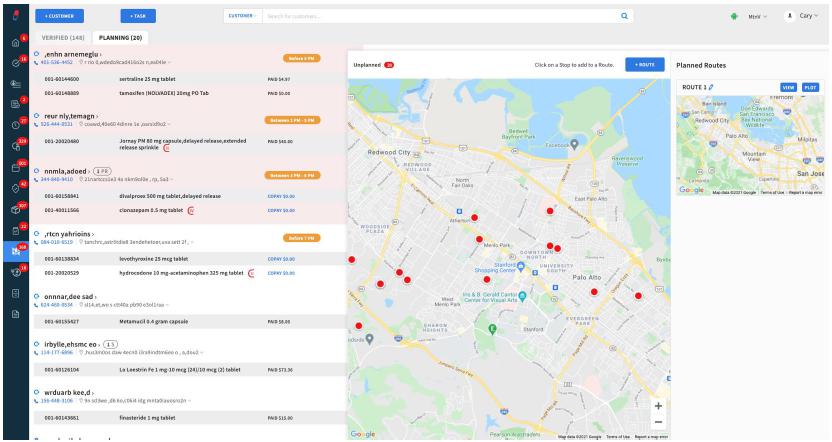The width and height of the screenshot is (832, 442).
Task: Select the Planning (20) tab
Action: click(125, 37)
